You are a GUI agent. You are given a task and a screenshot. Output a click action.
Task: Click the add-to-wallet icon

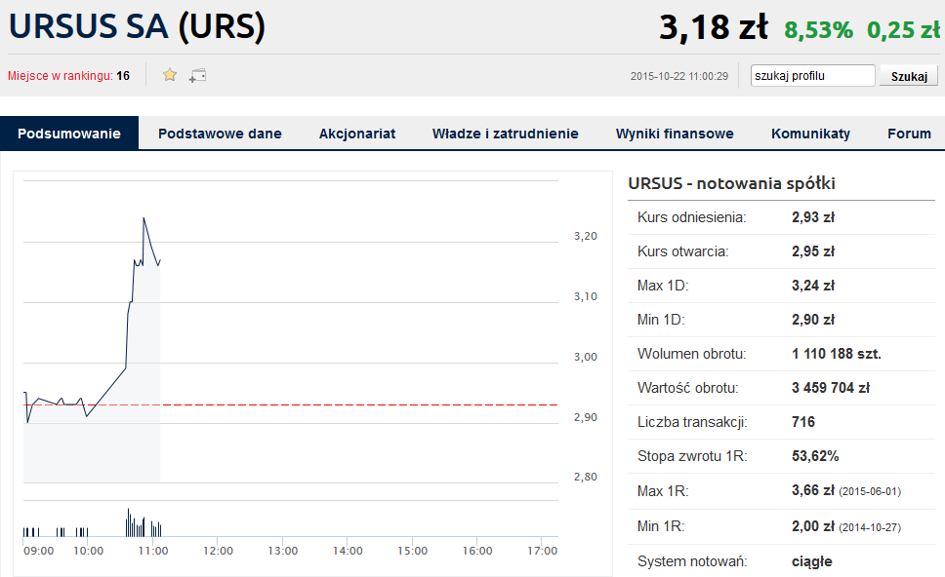pyautogui.click(x=197, y=75)
